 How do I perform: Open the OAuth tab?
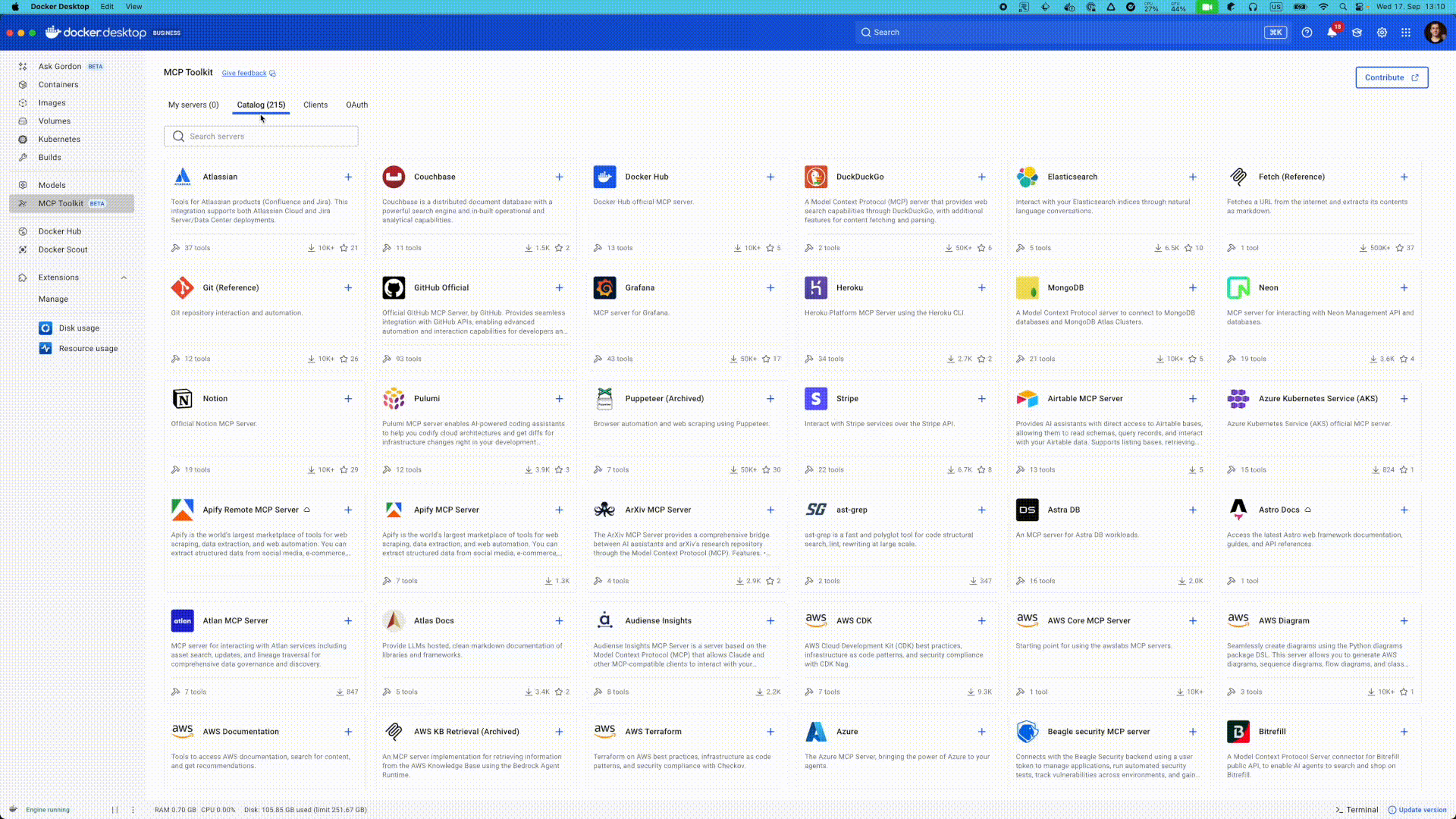356,105
